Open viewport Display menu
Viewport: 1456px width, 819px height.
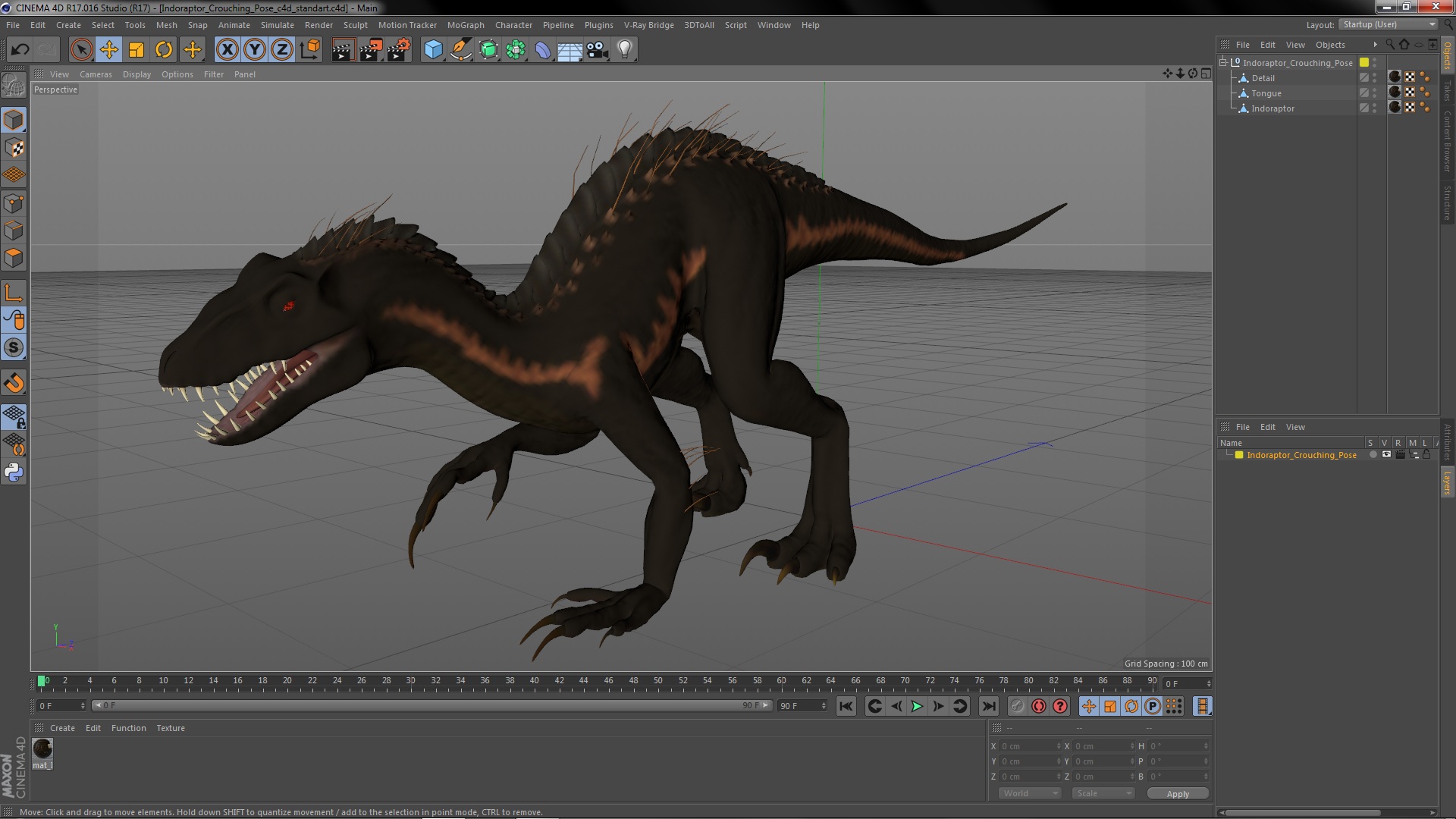[x=136, y=74]
